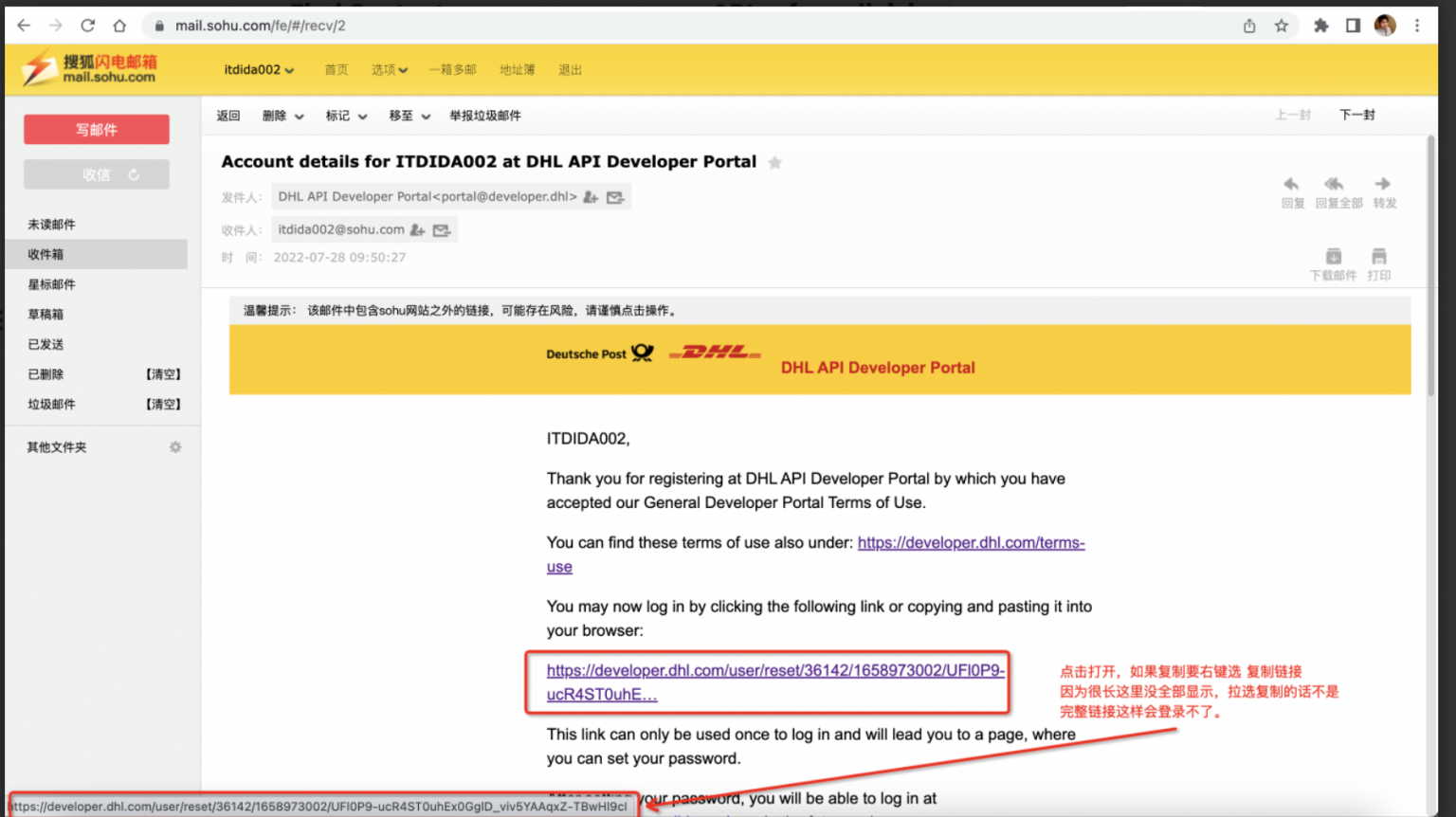Click timestamp 2022-07-28 09:50:27
The width and height of the screenshot is (1456, 817).
tap(339, 258)
